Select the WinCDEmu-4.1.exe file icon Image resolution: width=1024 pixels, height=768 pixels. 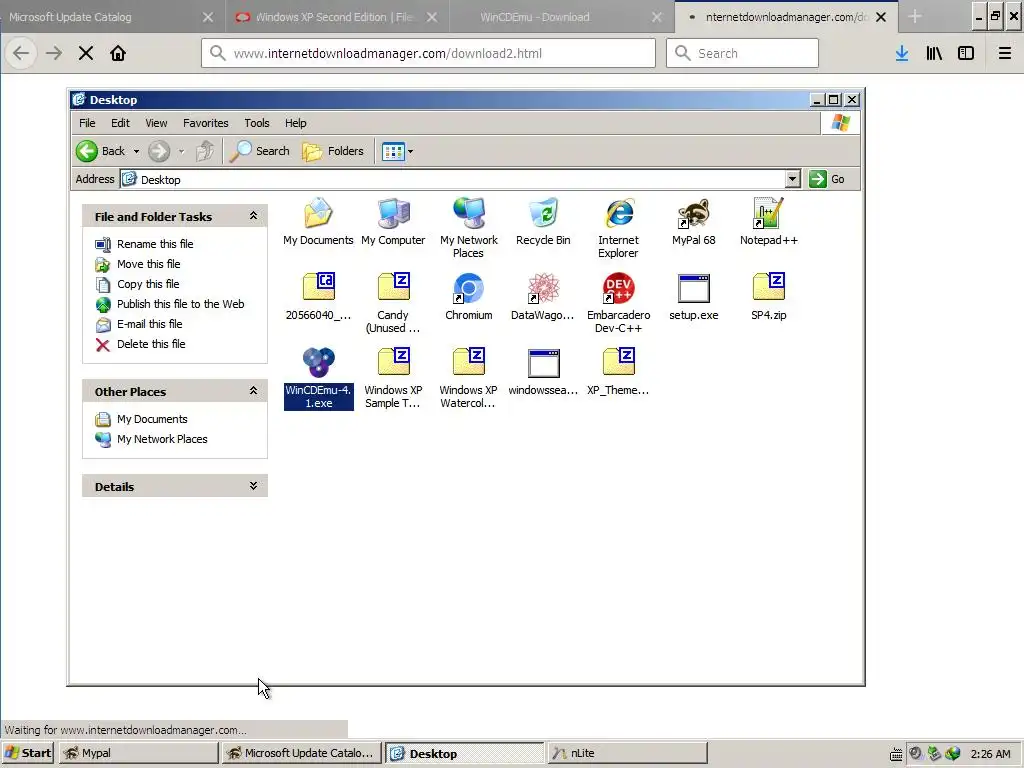click(x=318, y=362)
